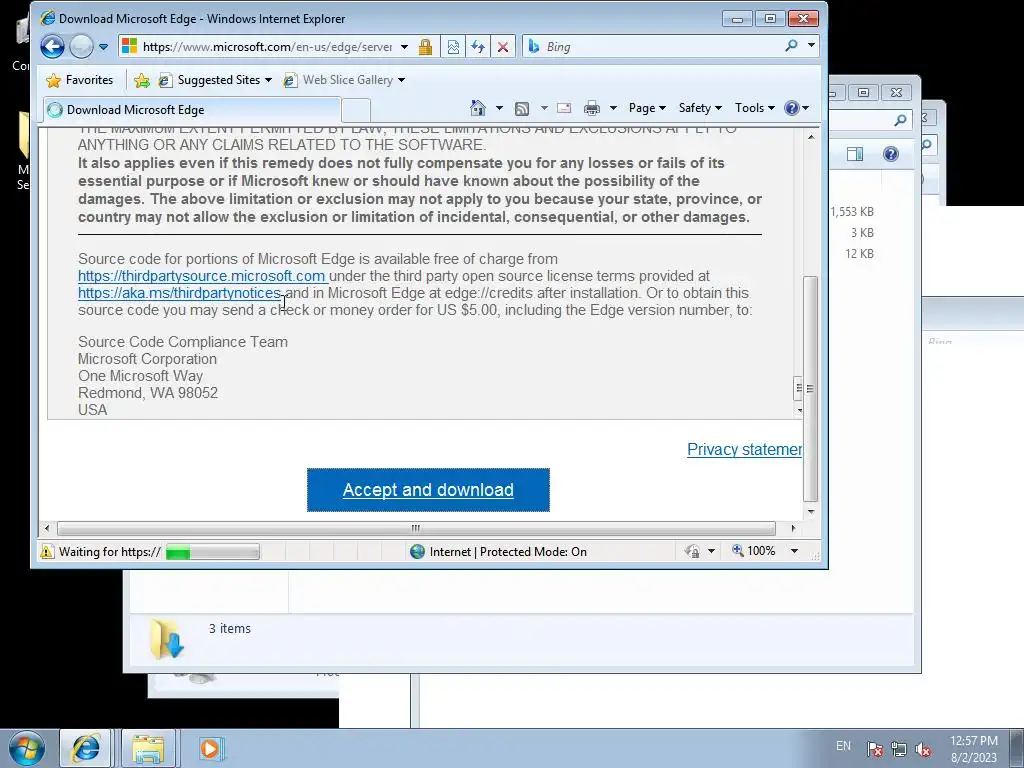Open the Help question mark menu
Viewport: 1024px width, 768px height.
(796, 108)
